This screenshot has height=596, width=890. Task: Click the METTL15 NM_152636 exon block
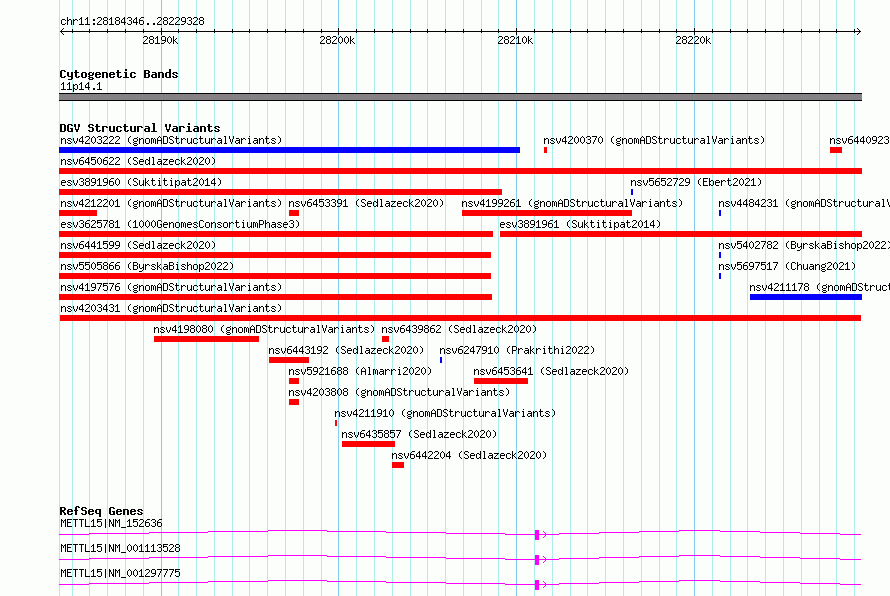coord(537,535)
